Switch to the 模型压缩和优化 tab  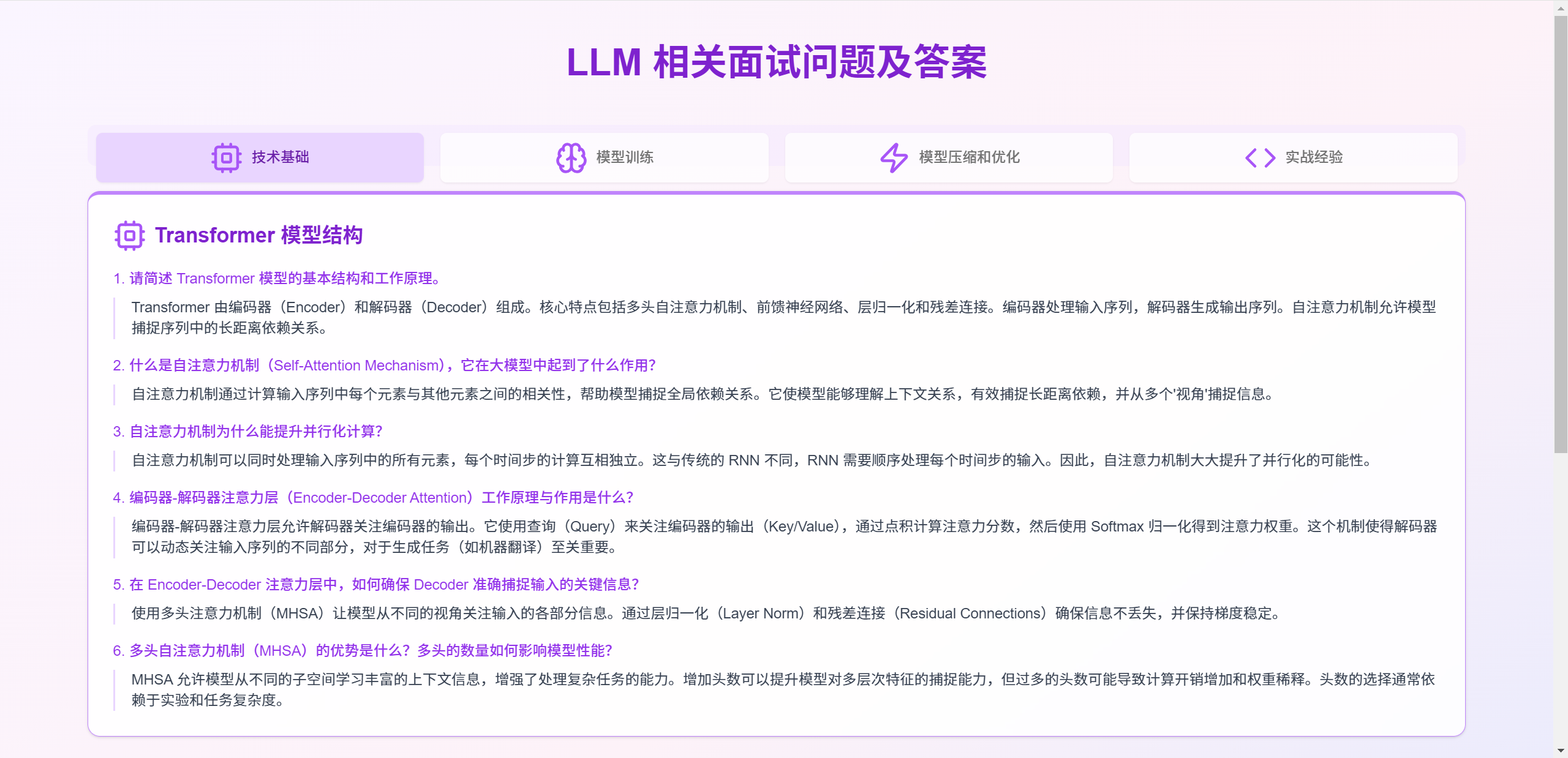click(x=948, y=157)
